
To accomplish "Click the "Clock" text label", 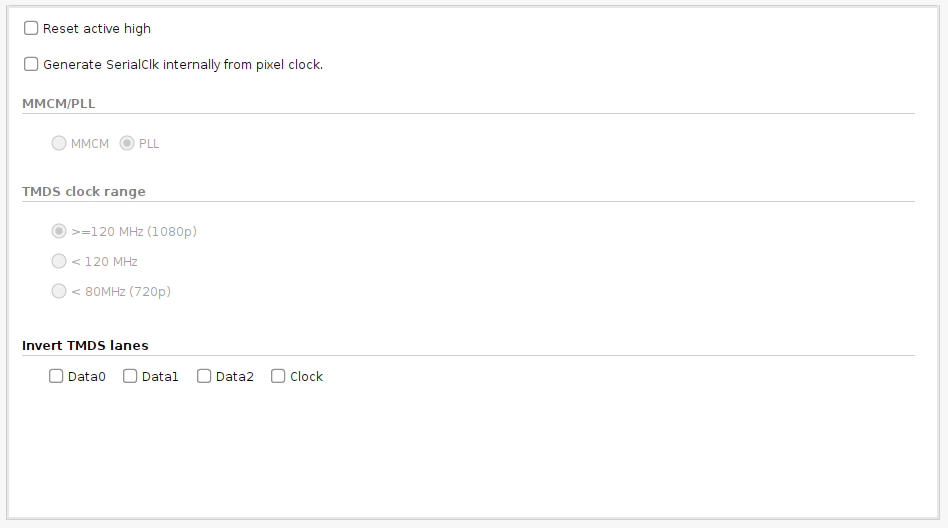I will point(306,377).
